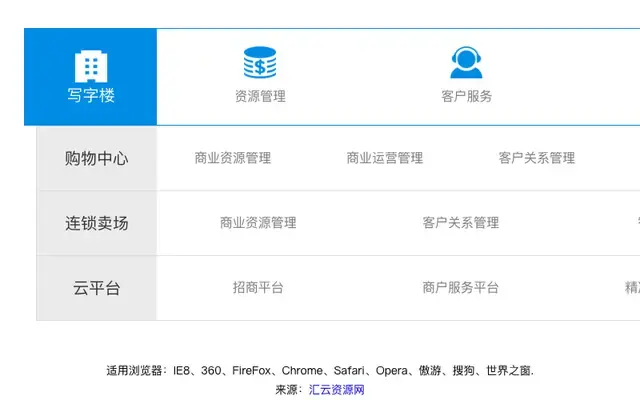
Task: Select the 云平台 category
Action: pos(97,288)
